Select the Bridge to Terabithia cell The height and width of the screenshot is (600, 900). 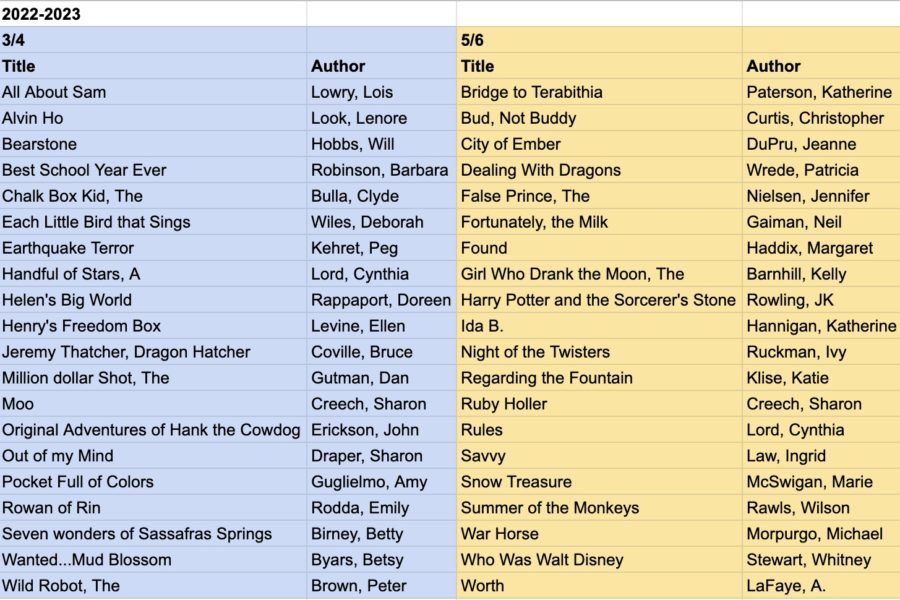599,92
